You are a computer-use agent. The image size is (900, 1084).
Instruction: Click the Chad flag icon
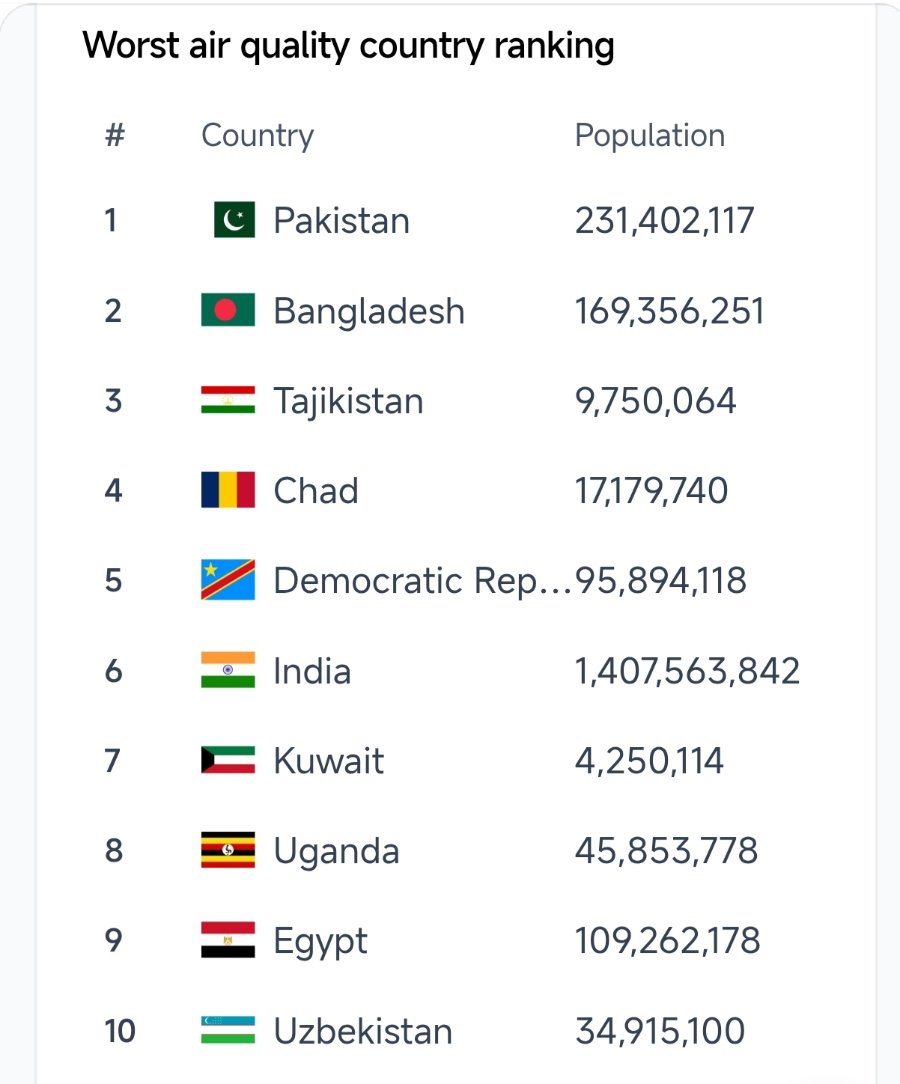tap(228, 489)
